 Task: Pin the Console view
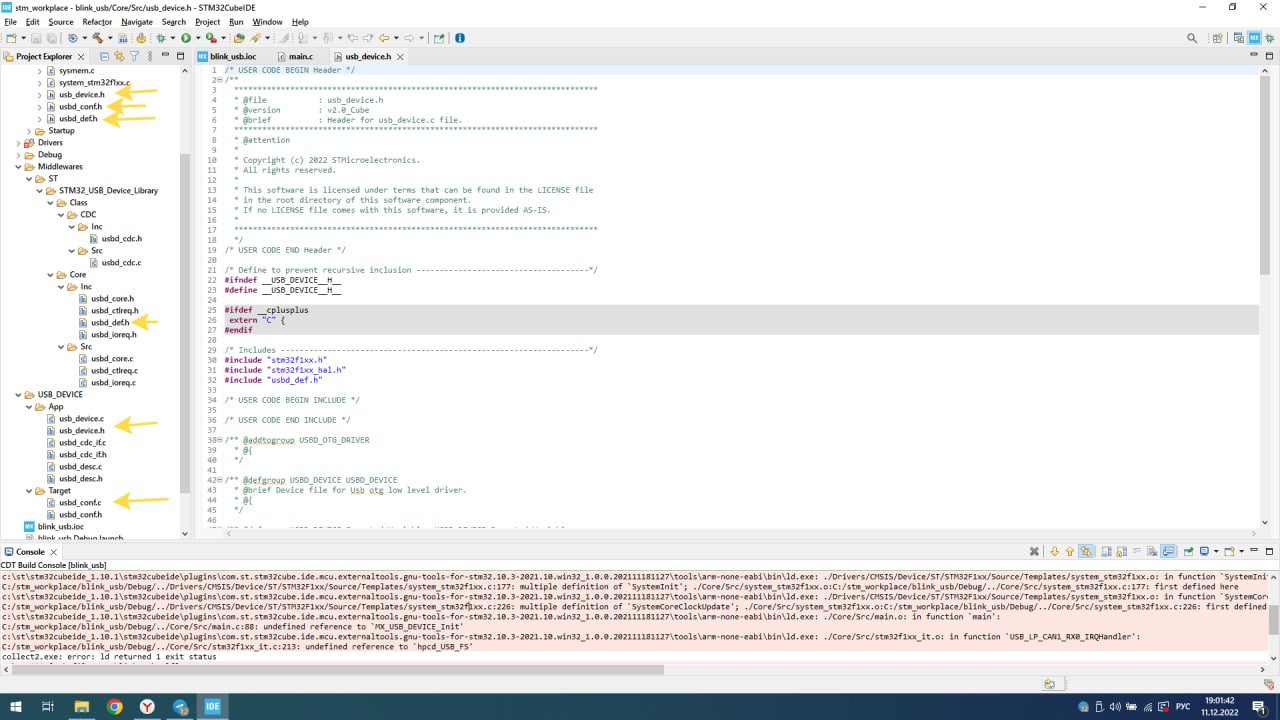point(1188,551)
